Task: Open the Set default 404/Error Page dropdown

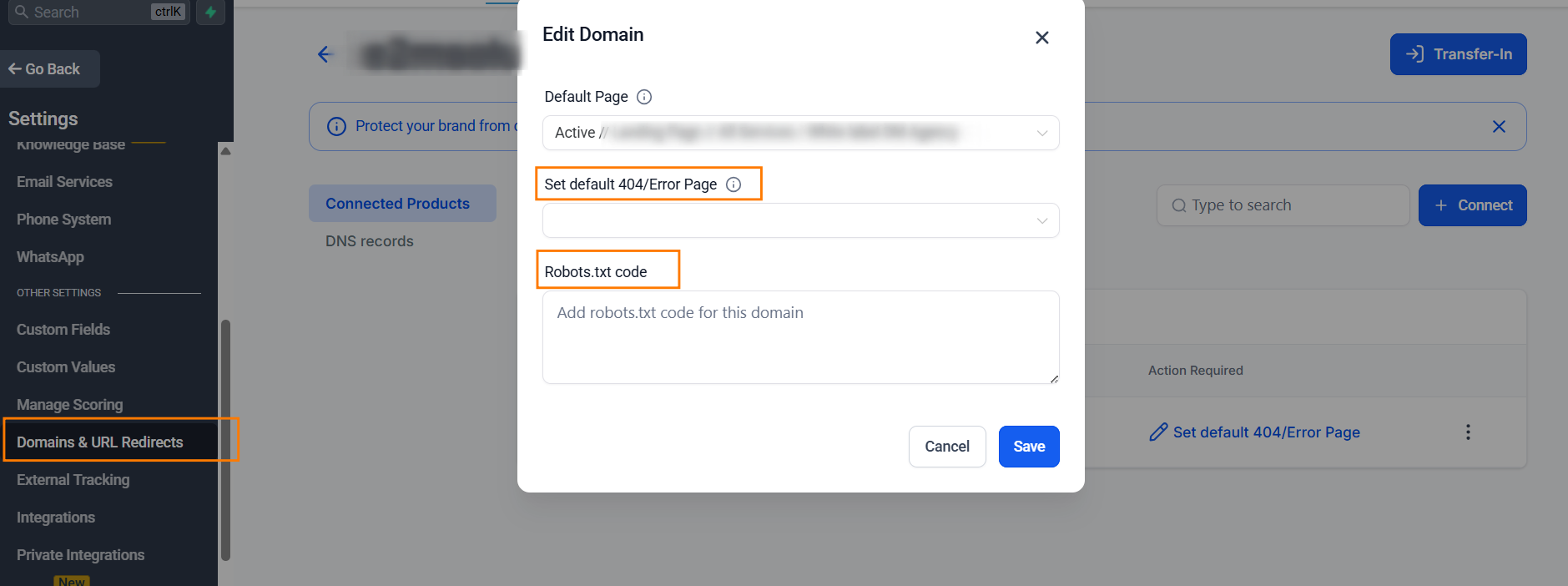Action: pyautogui.click(x=800, y=220)
